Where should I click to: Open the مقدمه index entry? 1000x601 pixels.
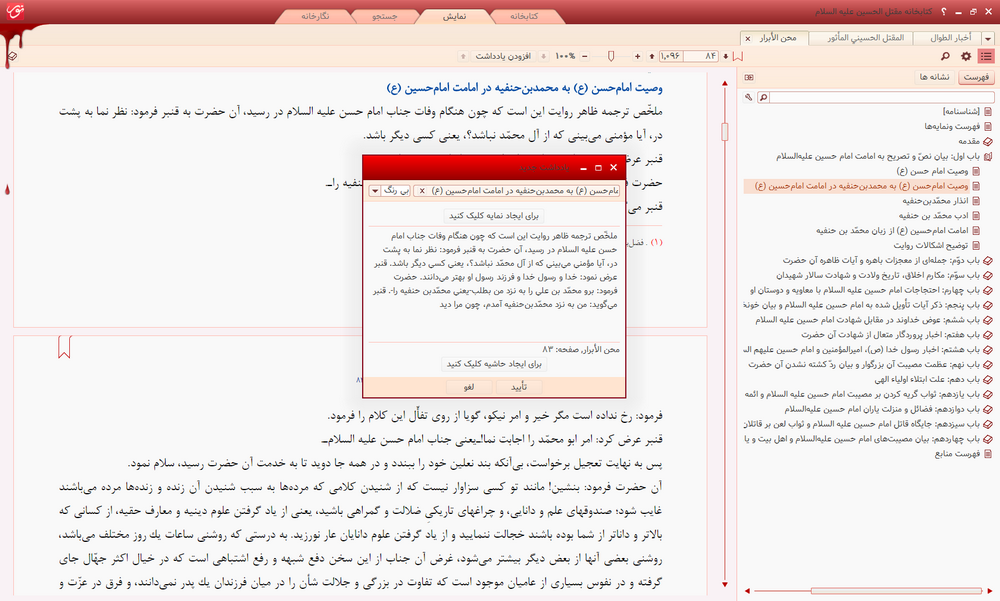tap(969, 141)
